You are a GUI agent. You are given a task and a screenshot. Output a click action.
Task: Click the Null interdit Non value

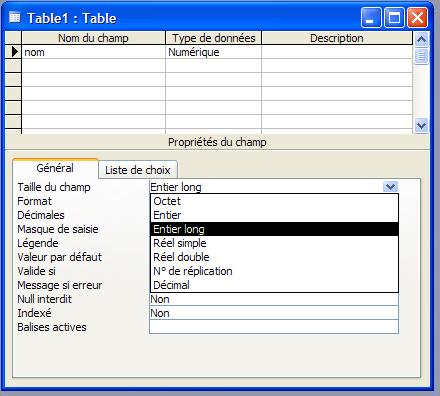(x=274, y=299)
